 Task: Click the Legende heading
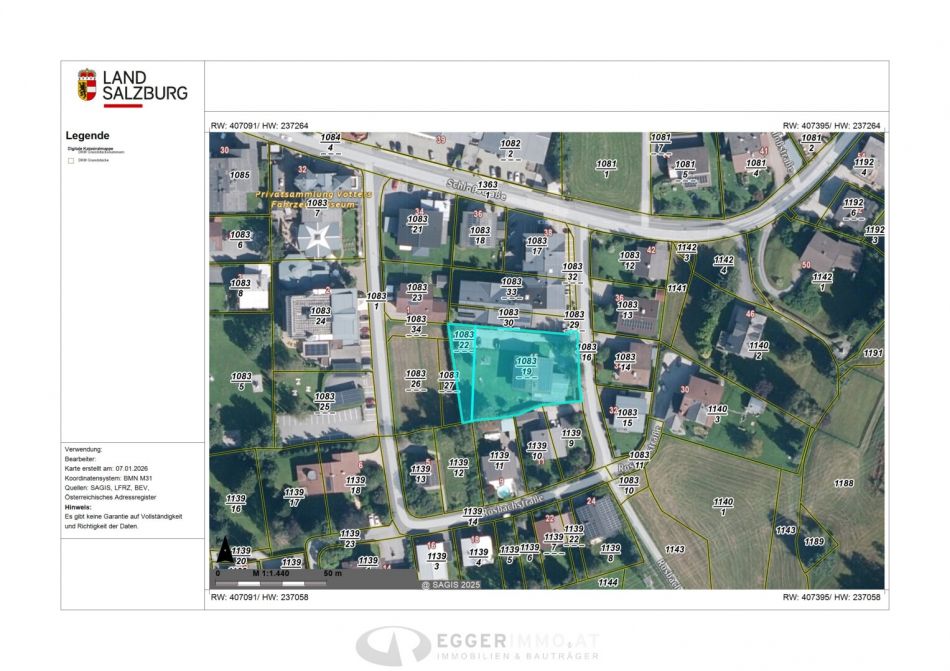click(x=87, y=135)
